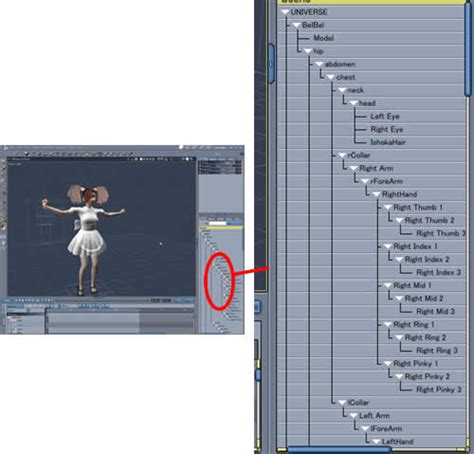Image resolution: width=474 pixels, height=454 pixels.
Task: Select the rCollar label
Action: pos(359,155)
